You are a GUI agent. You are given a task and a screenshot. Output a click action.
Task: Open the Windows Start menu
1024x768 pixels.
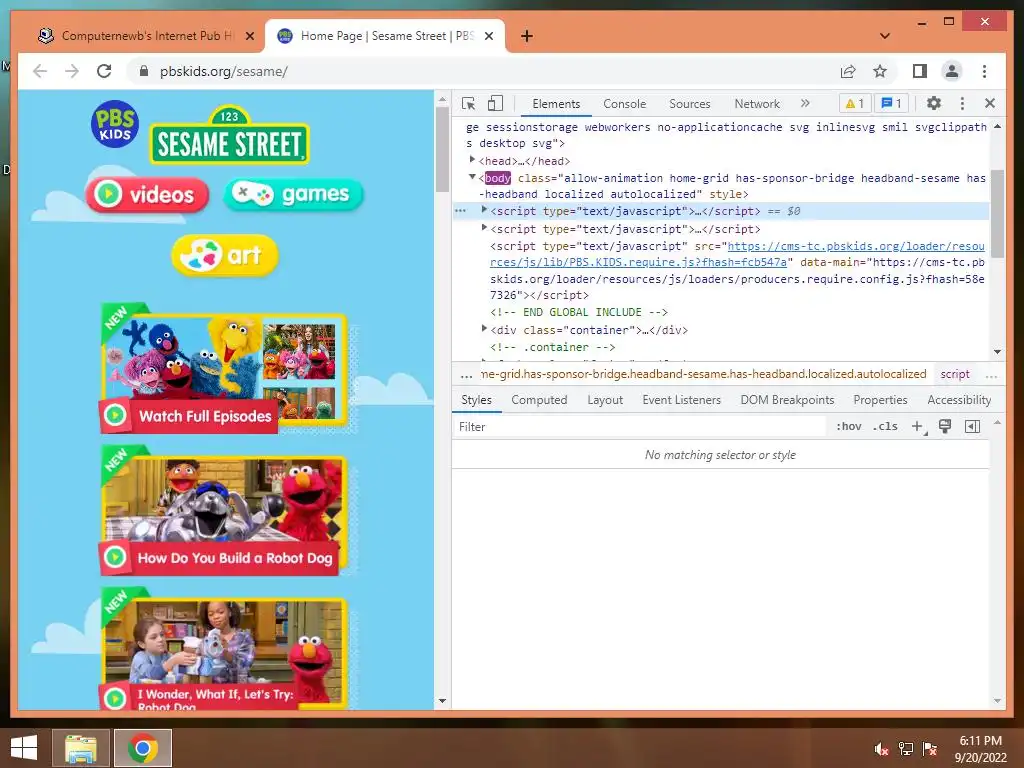pos(24,748)
